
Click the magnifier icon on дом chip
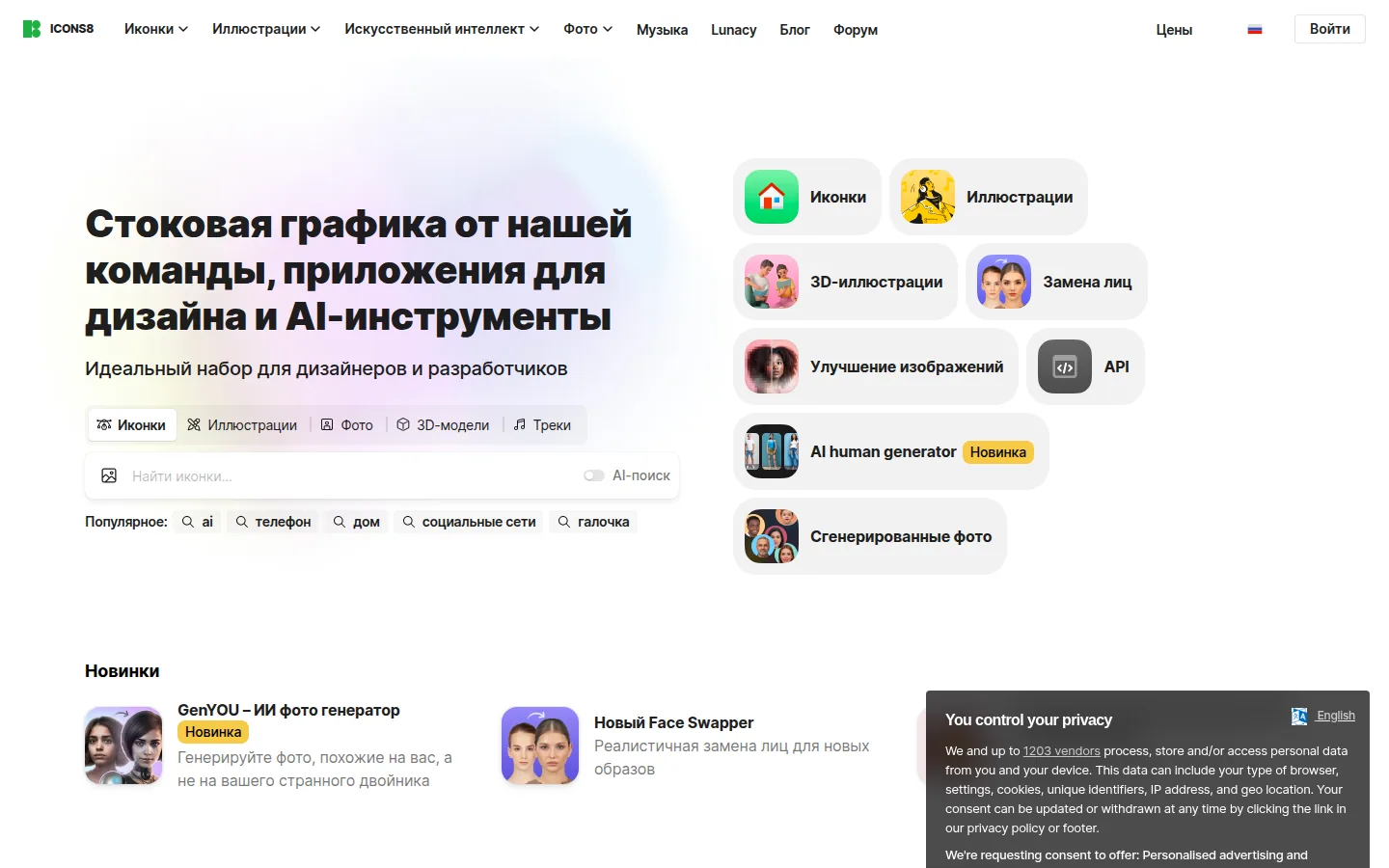point(340,522)
